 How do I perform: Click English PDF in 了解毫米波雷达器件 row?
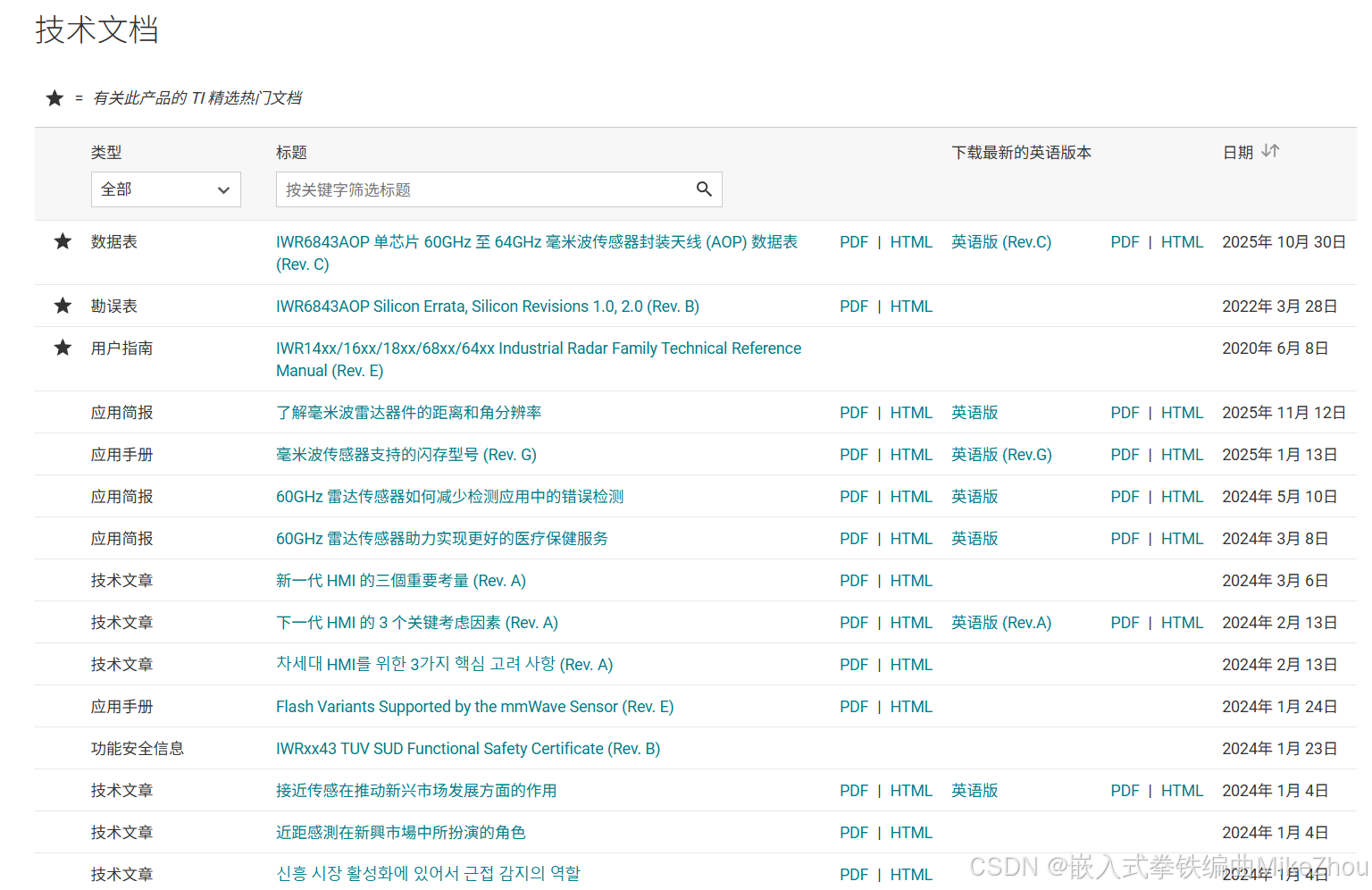1125,413
